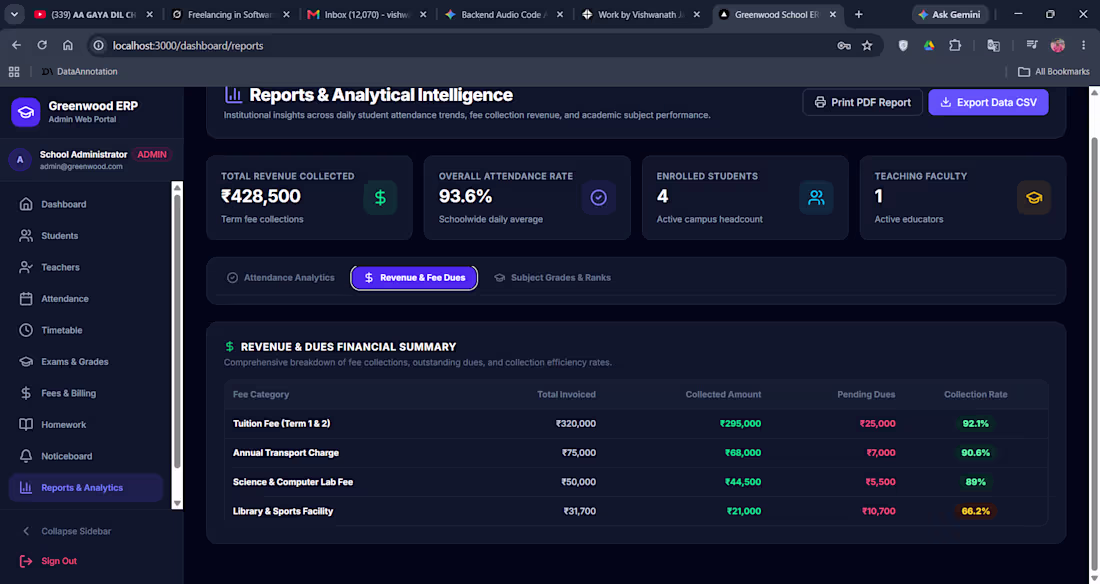The image size is (1100, 584).
Task: Select the Revenue & Fee Dues tab
Action: click(415, 278)
